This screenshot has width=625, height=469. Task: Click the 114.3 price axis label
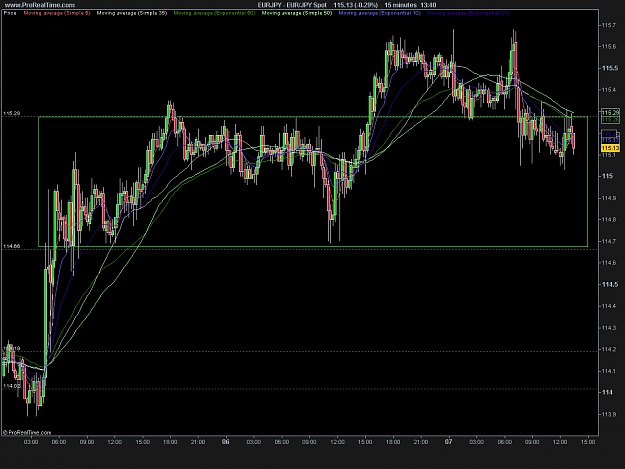(608, 328)
